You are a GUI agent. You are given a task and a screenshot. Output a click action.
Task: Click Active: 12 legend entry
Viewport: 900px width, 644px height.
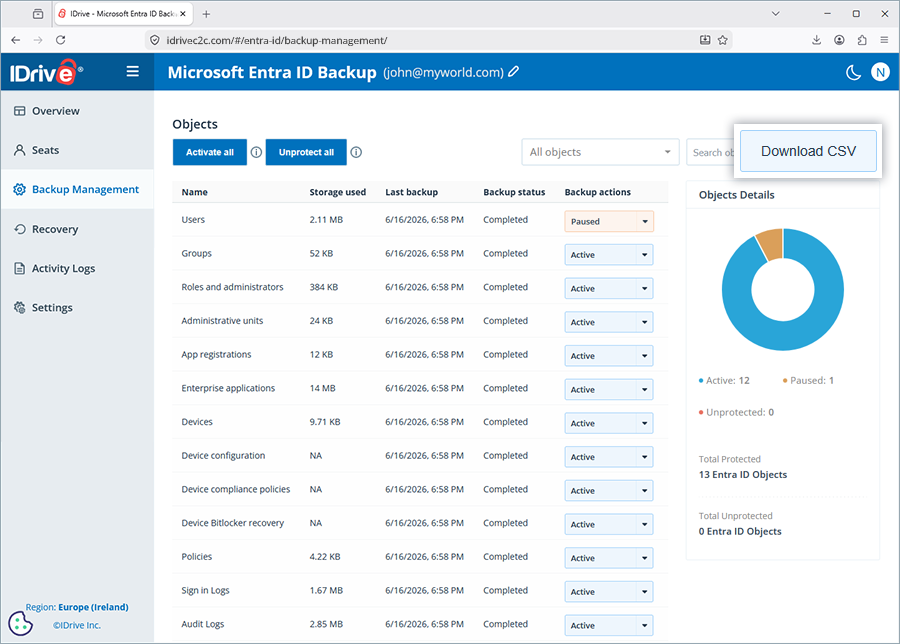[x=724, y=381]
